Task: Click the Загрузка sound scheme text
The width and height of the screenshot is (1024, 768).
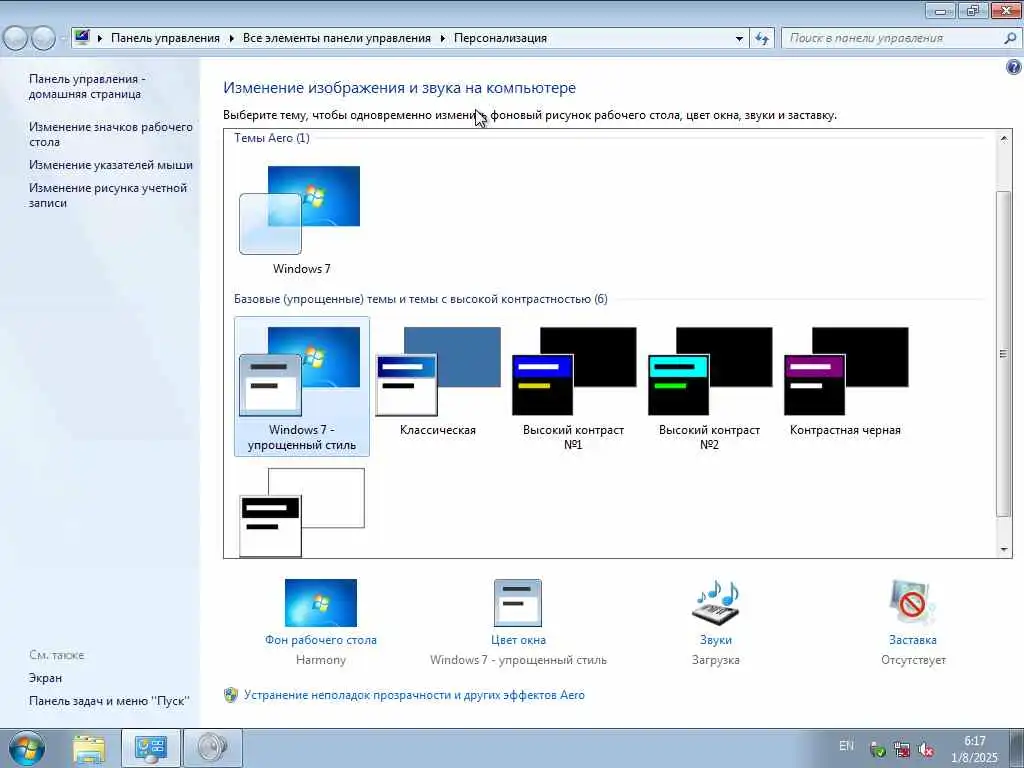Action: coord(716,660)
